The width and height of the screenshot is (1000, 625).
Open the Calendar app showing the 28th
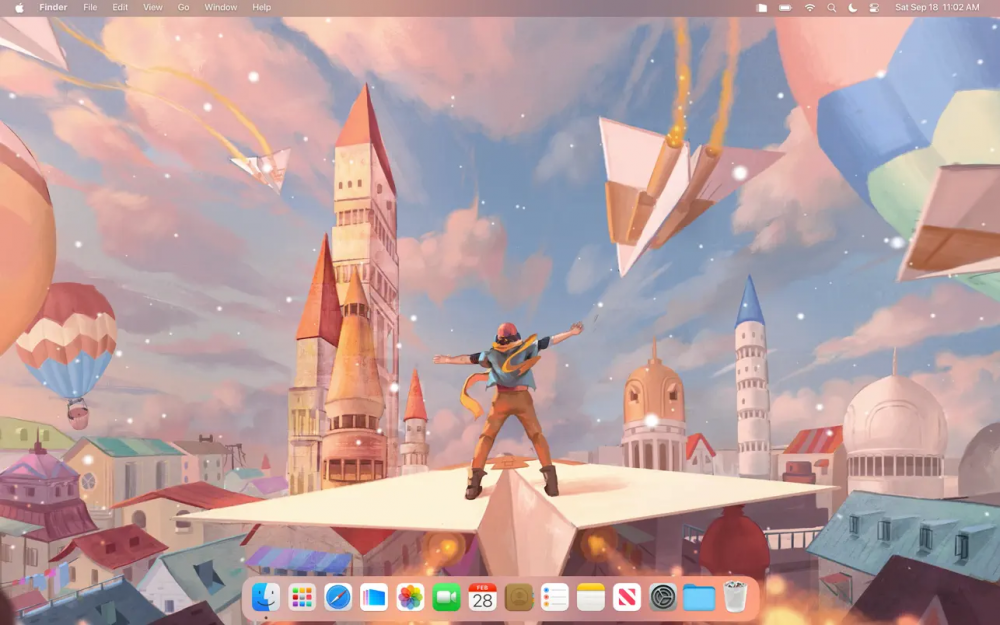(481, 598)
